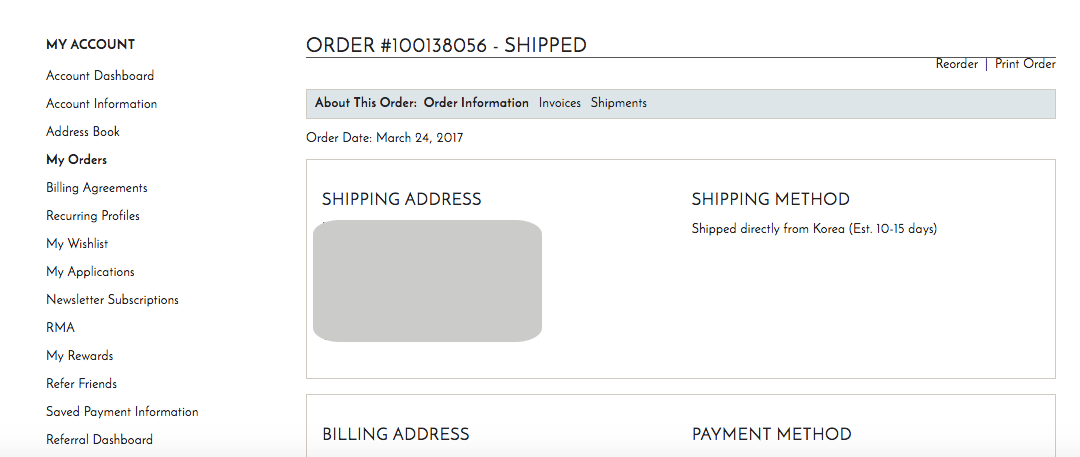The width and height of the screenshot is (1080, 457).
Task: Click Reorder for this order
Action: [957, 64]
